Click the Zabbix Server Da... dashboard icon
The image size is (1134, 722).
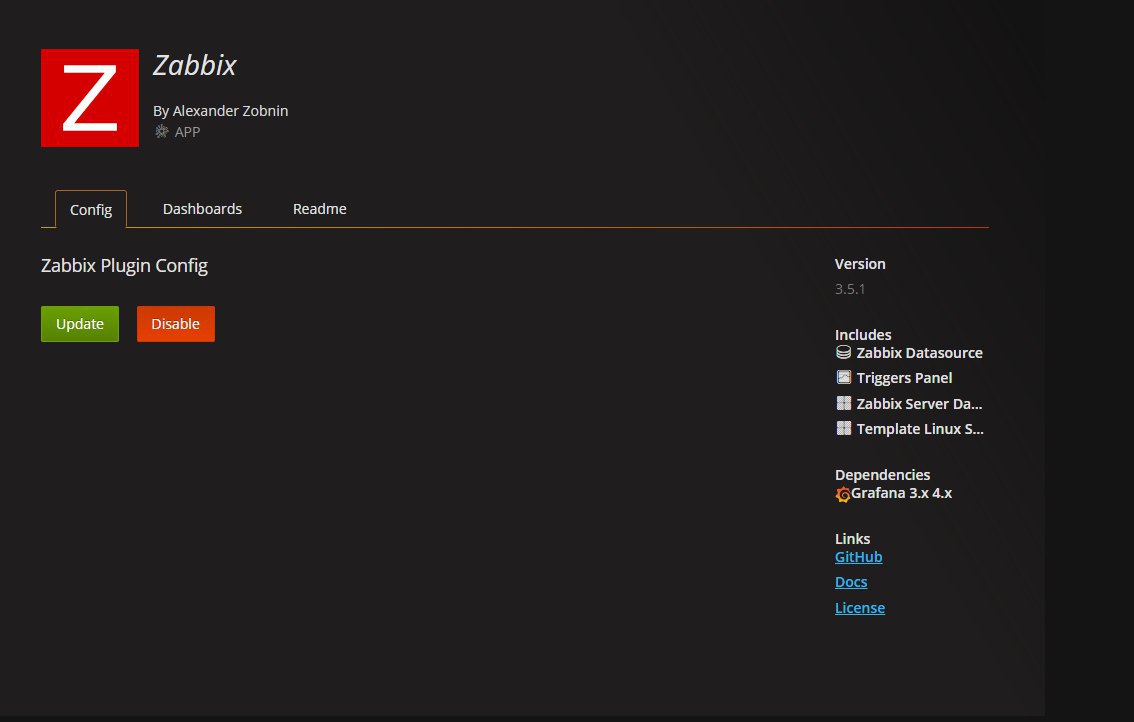[843, 403]
